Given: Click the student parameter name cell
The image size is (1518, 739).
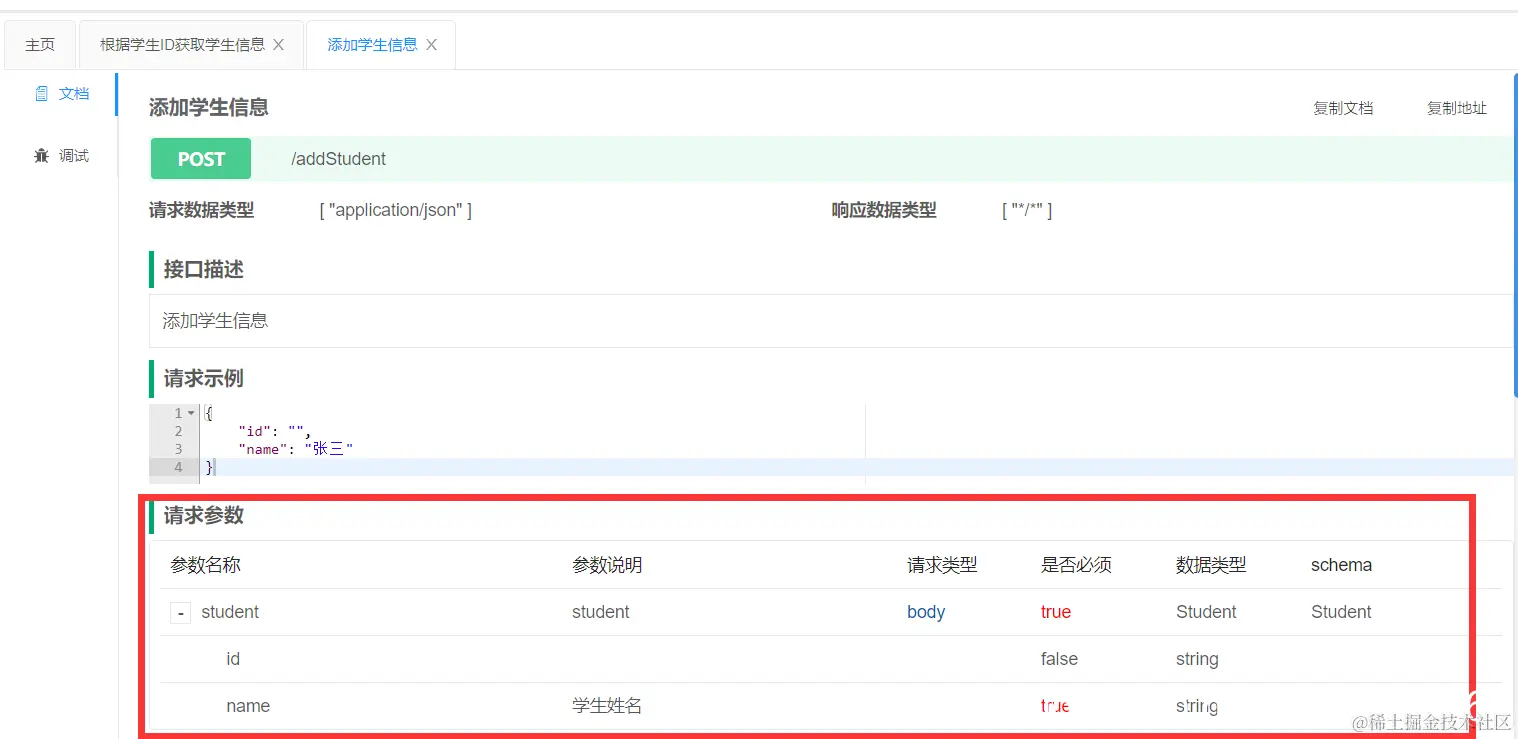Looking at the screenshot, I should 230,612.
